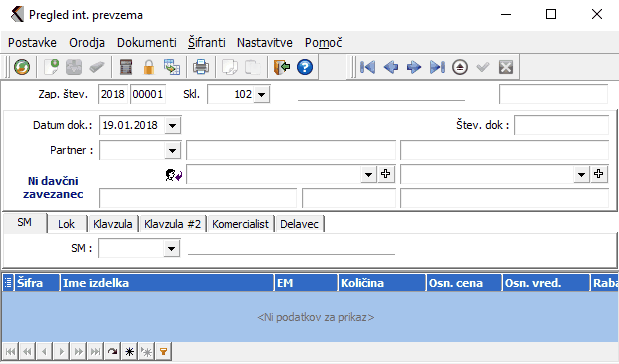This screenshot has width=619, height=364.
Task: Sort by the EM column header
Action: point(306,283)
